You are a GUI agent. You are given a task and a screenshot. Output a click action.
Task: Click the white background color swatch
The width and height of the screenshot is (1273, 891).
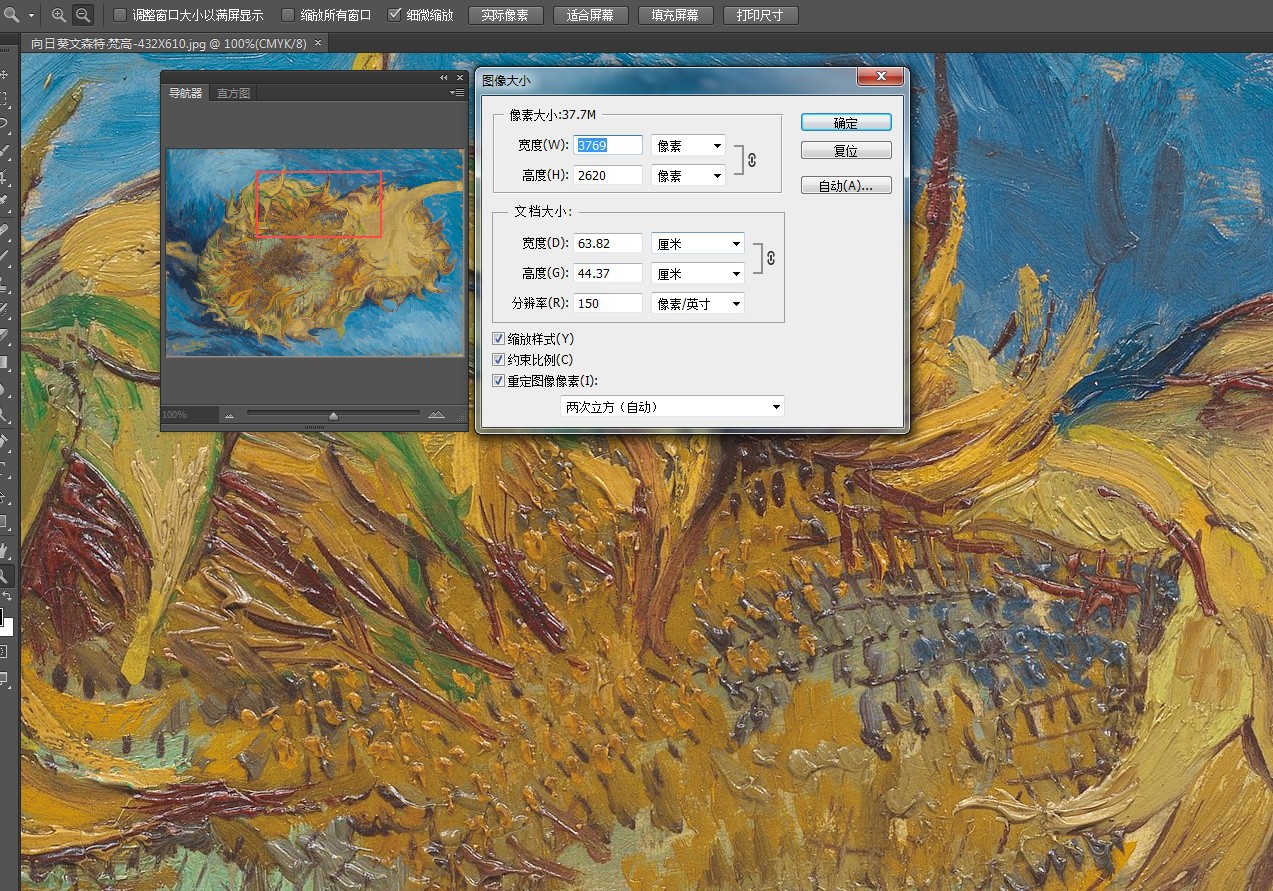tap(7, 627)
